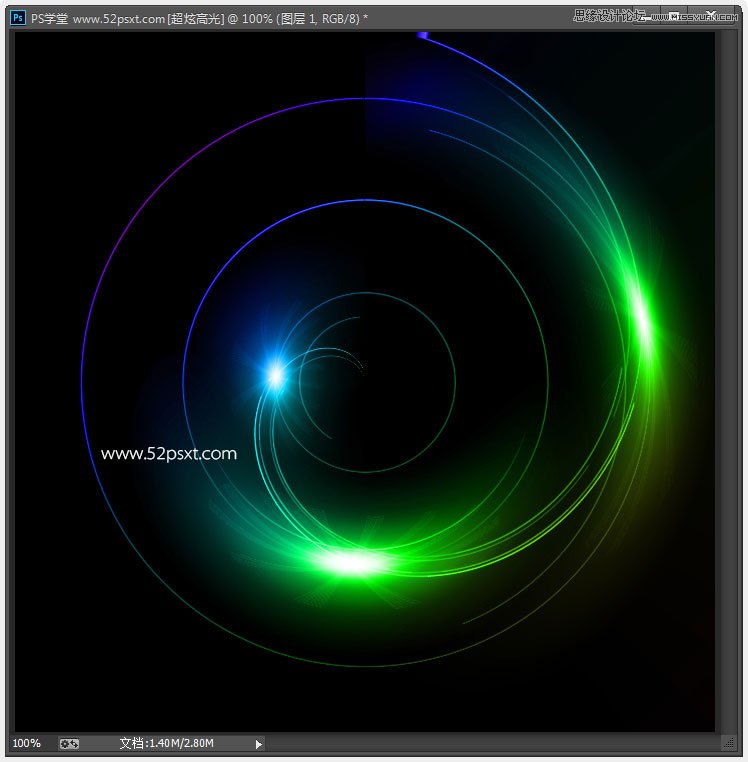Click the www.52psxt.com watermark on canvas

169,454
